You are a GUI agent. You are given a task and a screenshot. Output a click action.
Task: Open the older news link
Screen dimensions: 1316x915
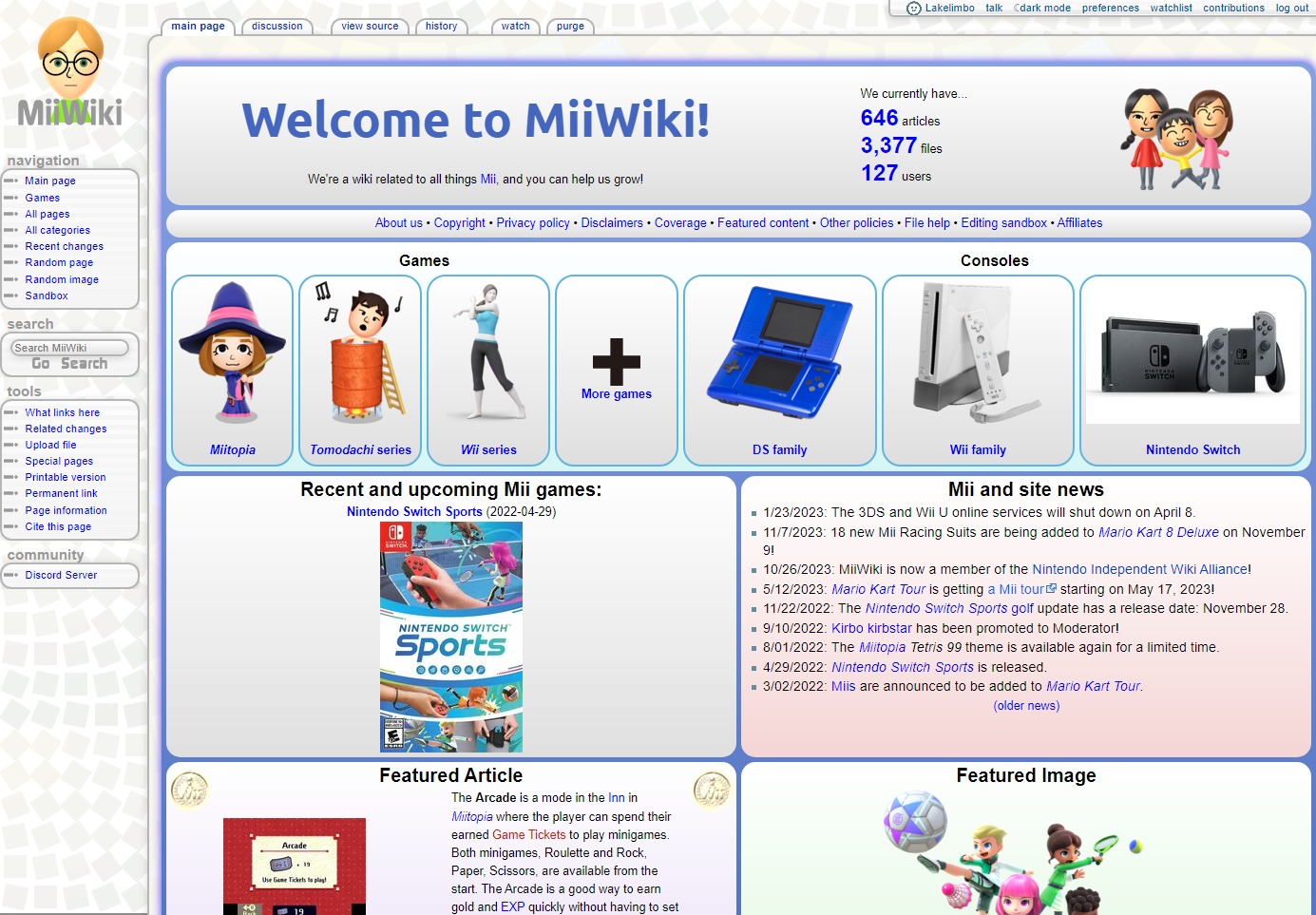coord(1026,706)
